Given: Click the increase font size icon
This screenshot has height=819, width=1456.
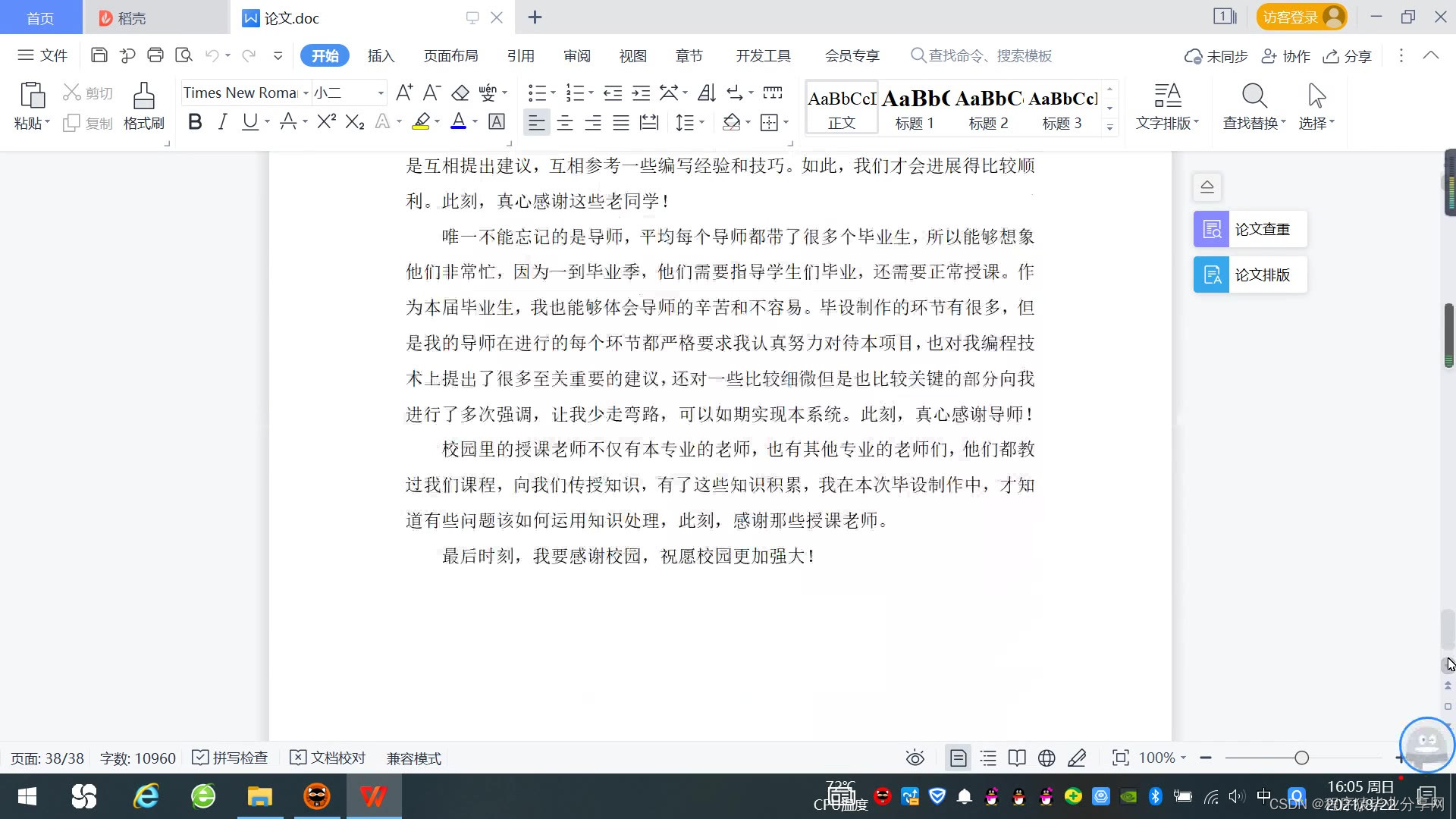Looking at the screenshot, I should [x=404, y=93].
